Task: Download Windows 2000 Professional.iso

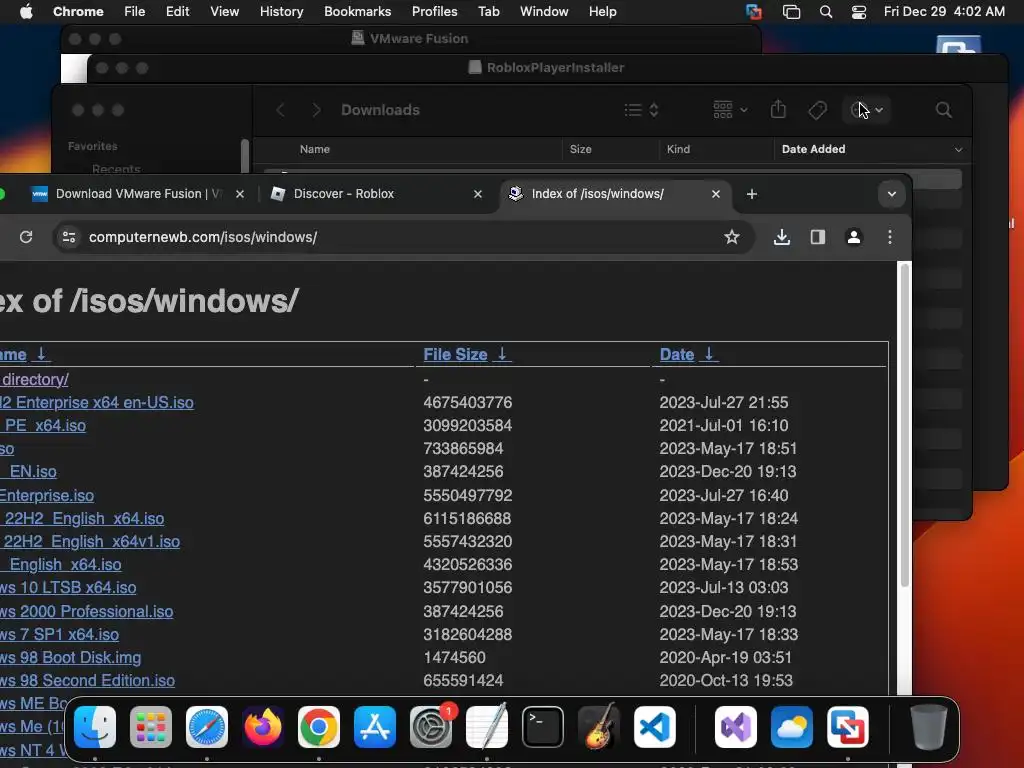Action: click(86, 611)
